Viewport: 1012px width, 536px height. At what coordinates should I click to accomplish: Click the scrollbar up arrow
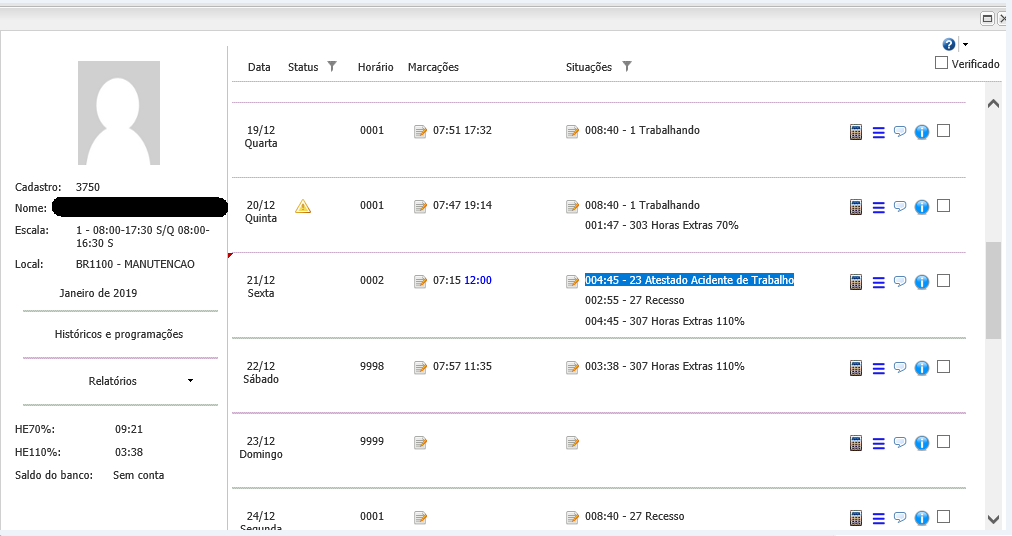coord(993,103)
